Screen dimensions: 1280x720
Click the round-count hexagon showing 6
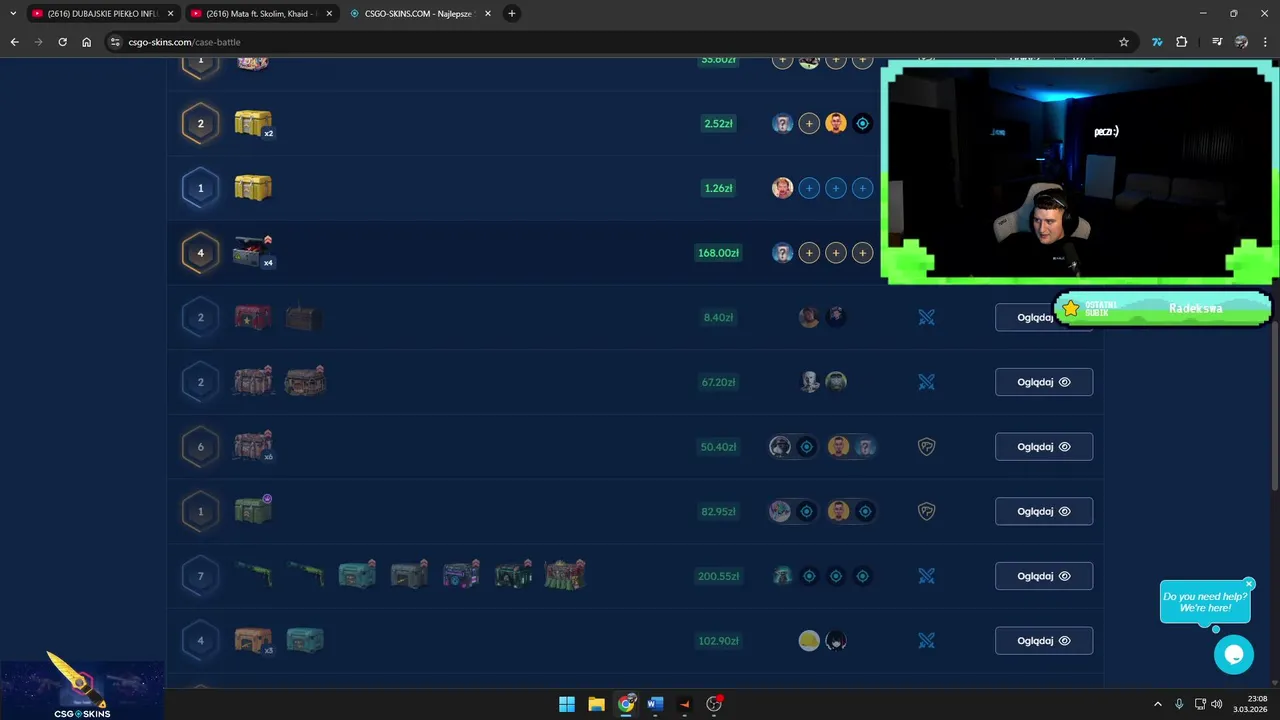200,447
